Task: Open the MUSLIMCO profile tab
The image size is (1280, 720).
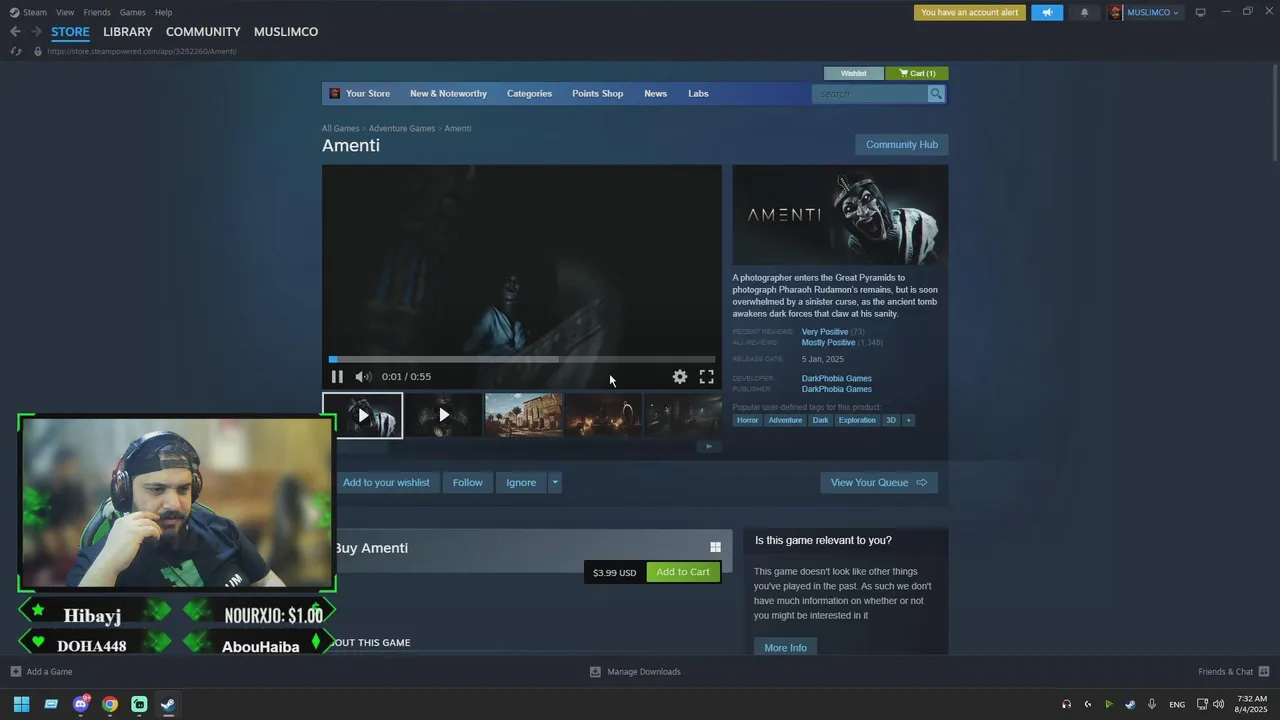Action: 286,32
